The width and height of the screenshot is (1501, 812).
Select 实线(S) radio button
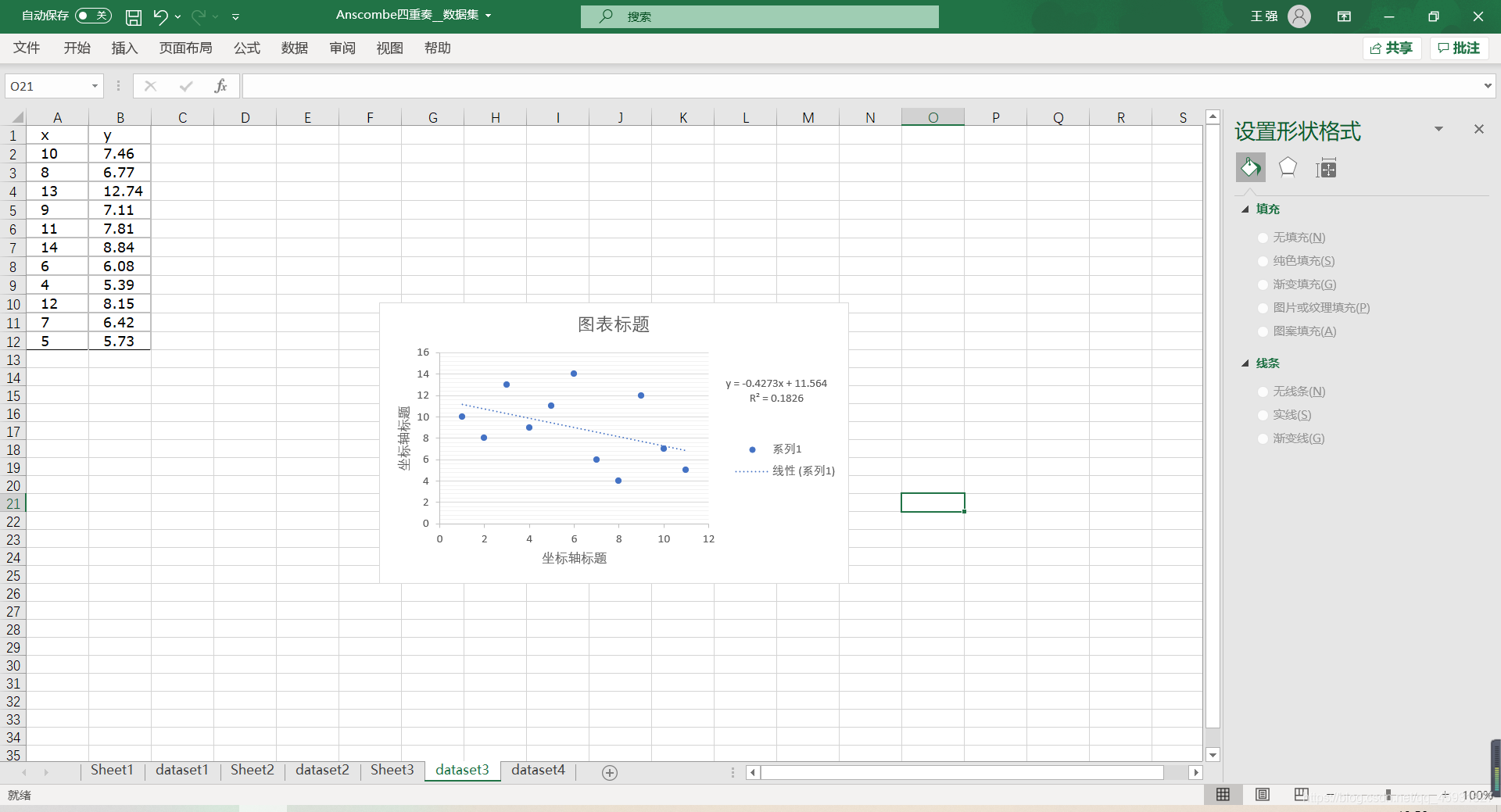1263,415
